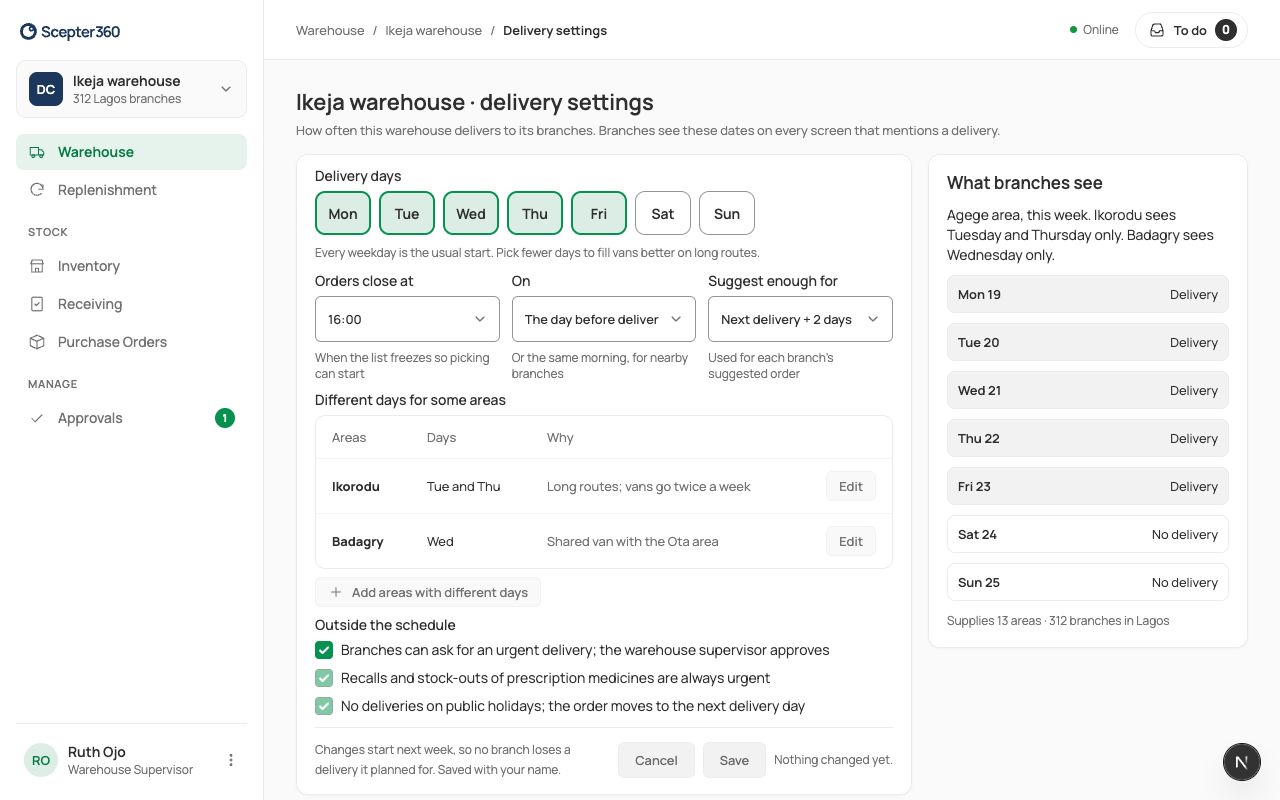Open the user menu three-dot icon

[x=231, y=760]
